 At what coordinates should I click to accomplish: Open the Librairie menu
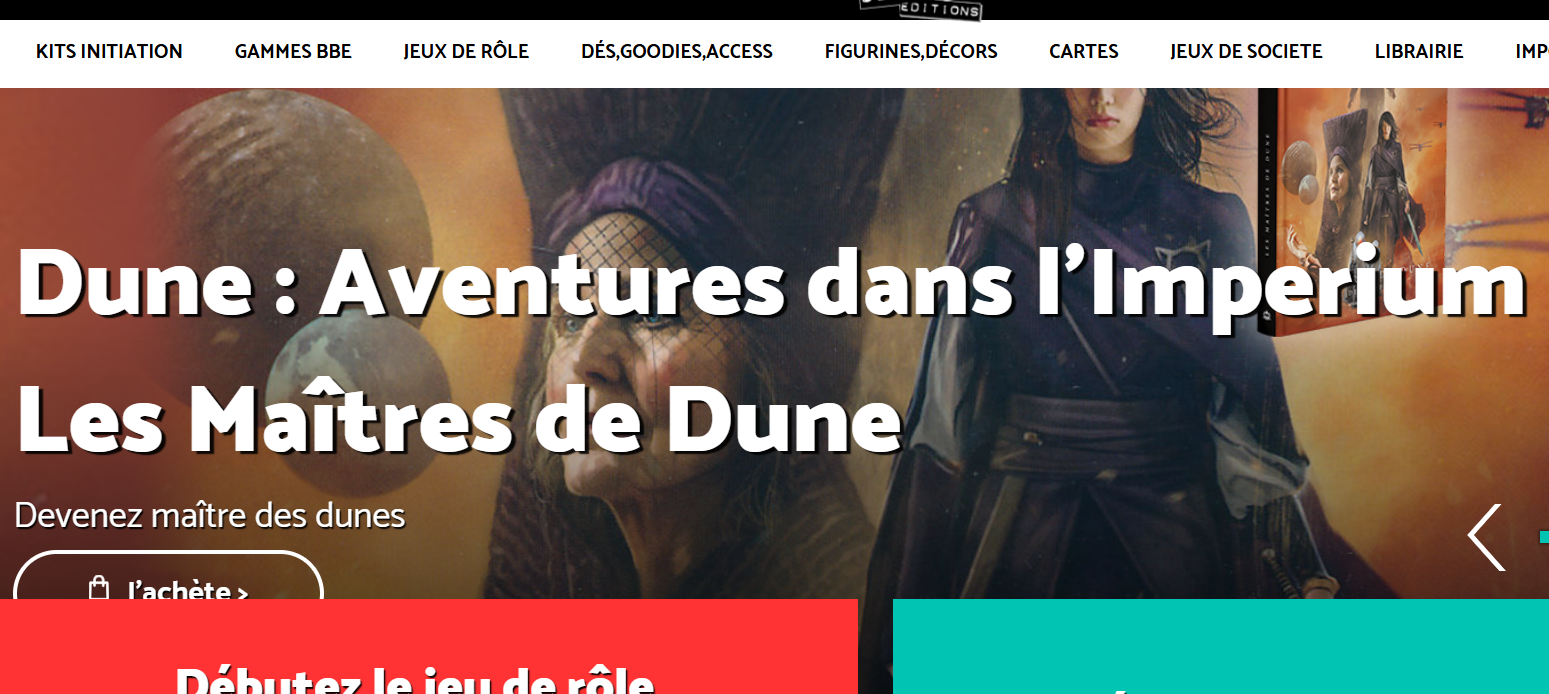pyautogui.click(x=1419, y=51)
